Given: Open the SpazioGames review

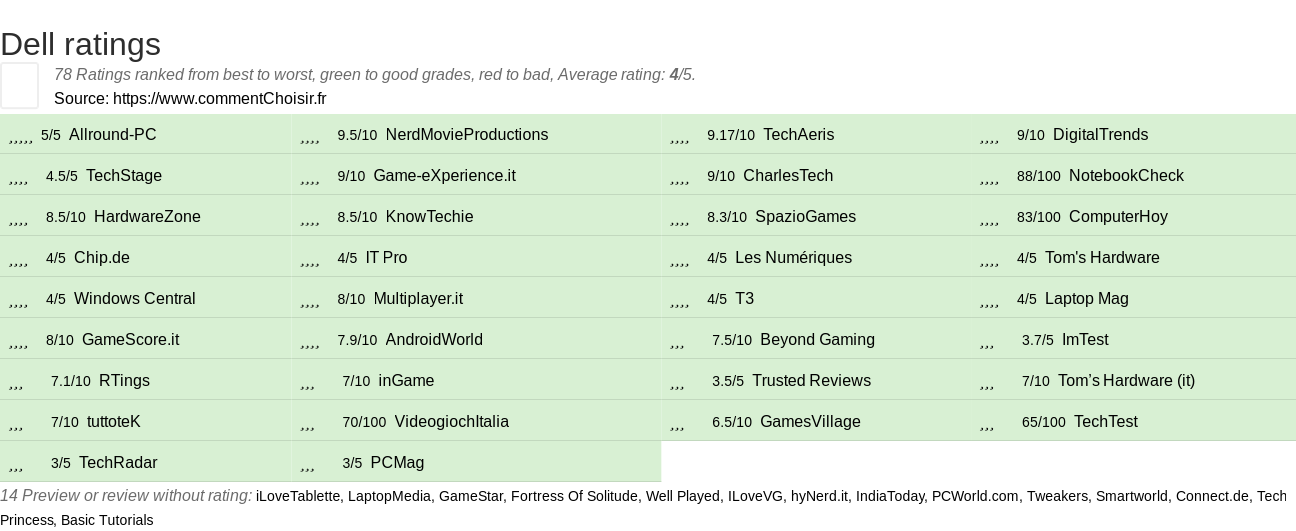Looking at the screenshot, I should (806, 217).
